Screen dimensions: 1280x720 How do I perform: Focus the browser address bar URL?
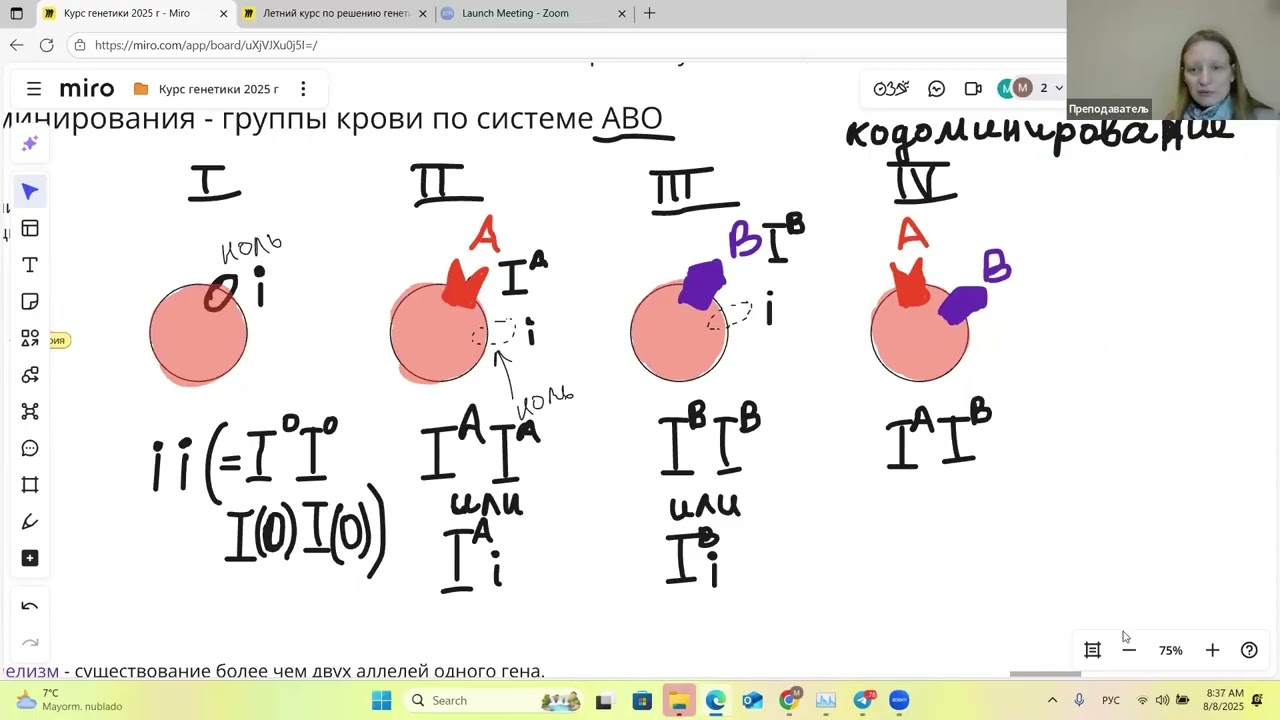click(566, 45)
